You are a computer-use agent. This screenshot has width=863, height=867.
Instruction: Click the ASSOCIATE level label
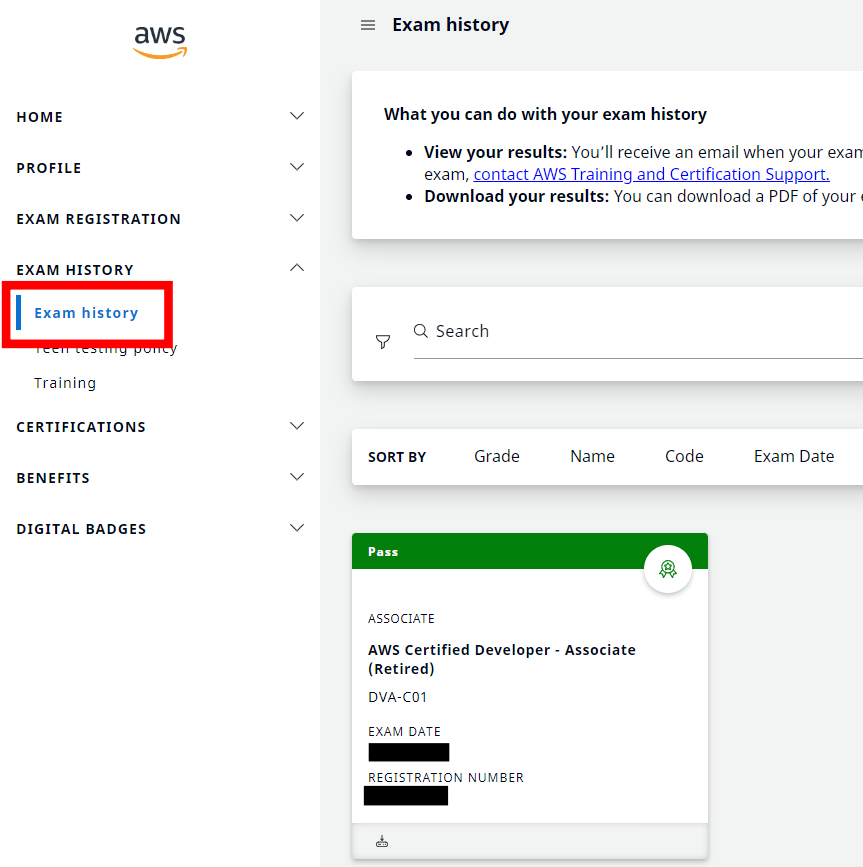point(401,619)
